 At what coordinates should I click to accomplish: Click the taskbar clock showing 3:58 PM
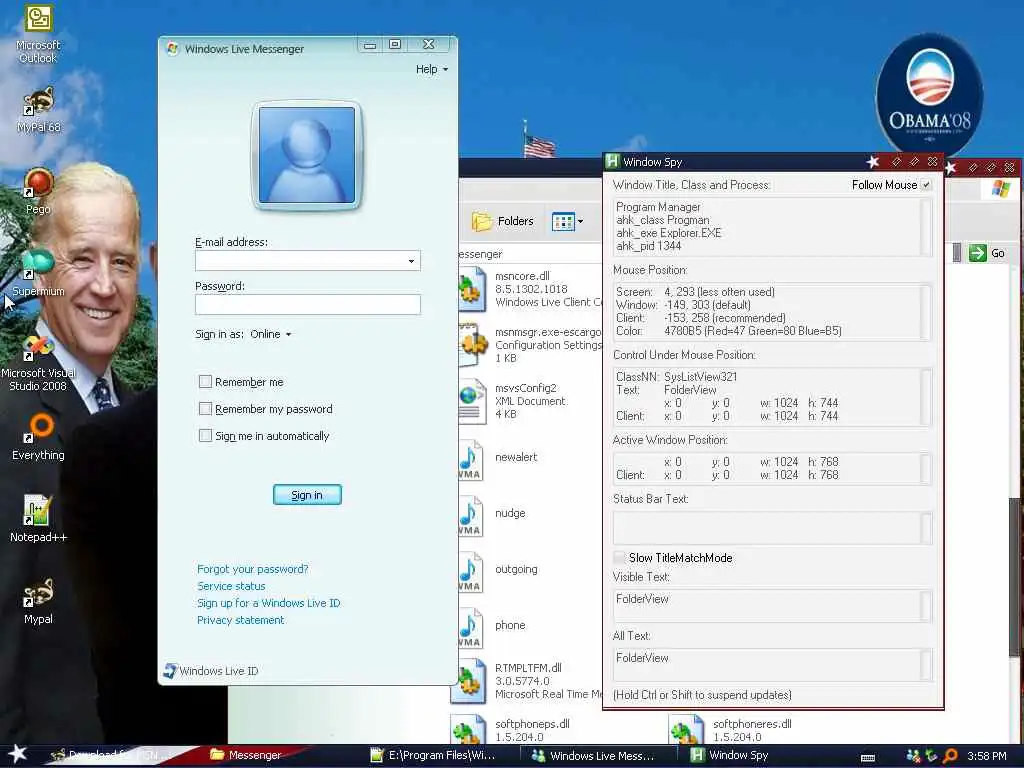point(987,756)
